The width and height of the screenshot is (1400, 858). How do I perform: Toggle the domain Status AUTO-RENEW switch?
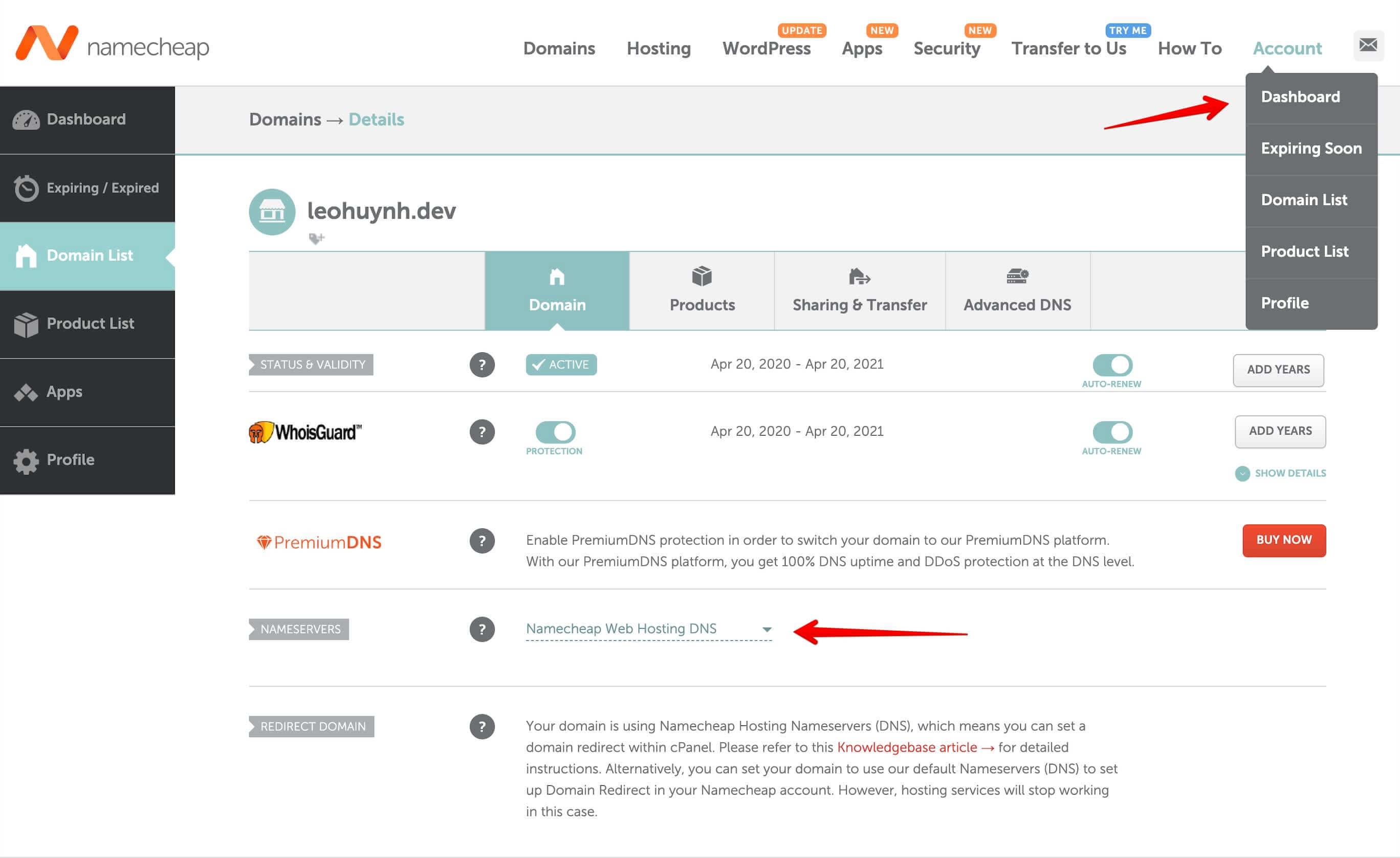[x=1112, y=363]
